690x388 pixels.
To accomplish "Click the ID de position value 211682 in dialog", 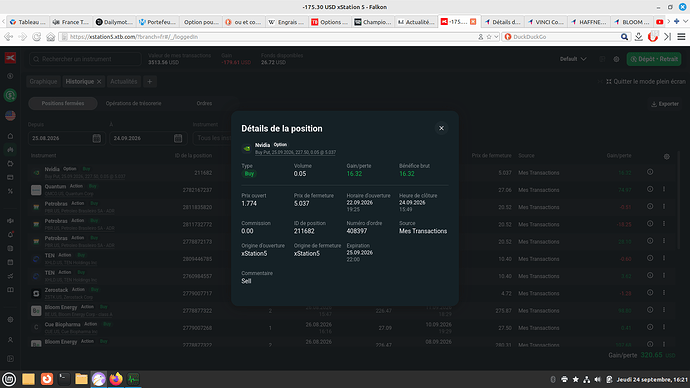I will coord(304,231).
